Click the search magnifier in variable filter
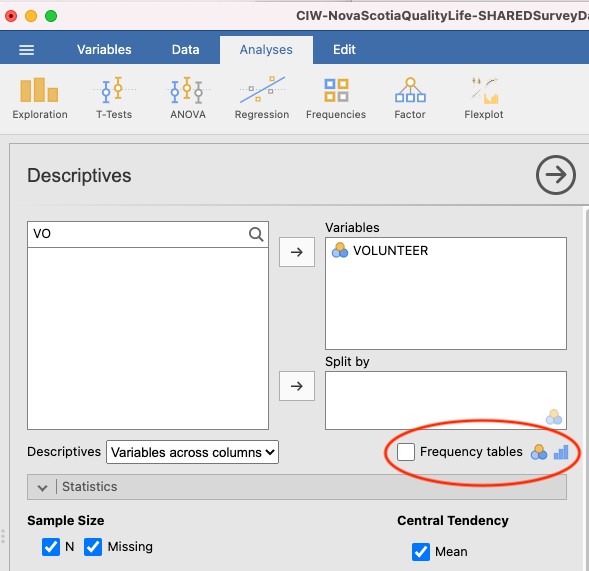589x571 pixels. click(256, 234)
